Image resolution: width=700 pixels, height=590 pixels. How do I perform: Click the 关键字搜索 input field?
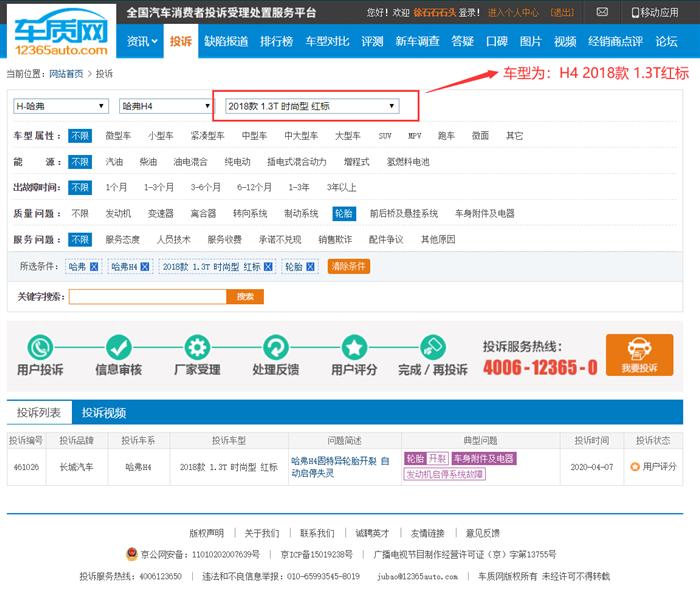148,296
